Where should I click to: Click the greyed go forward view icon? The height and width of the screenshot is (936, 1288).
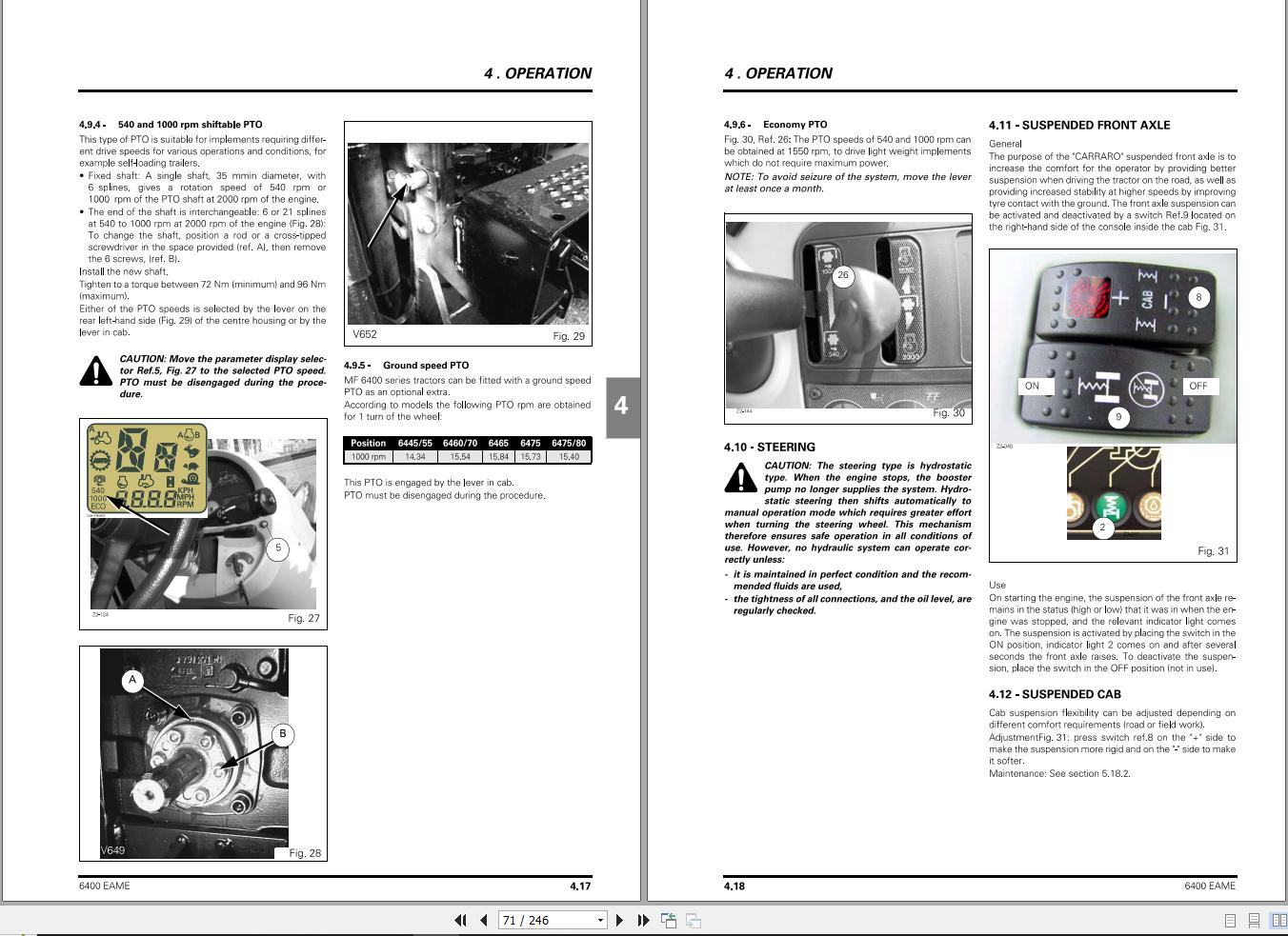(694, 920)
